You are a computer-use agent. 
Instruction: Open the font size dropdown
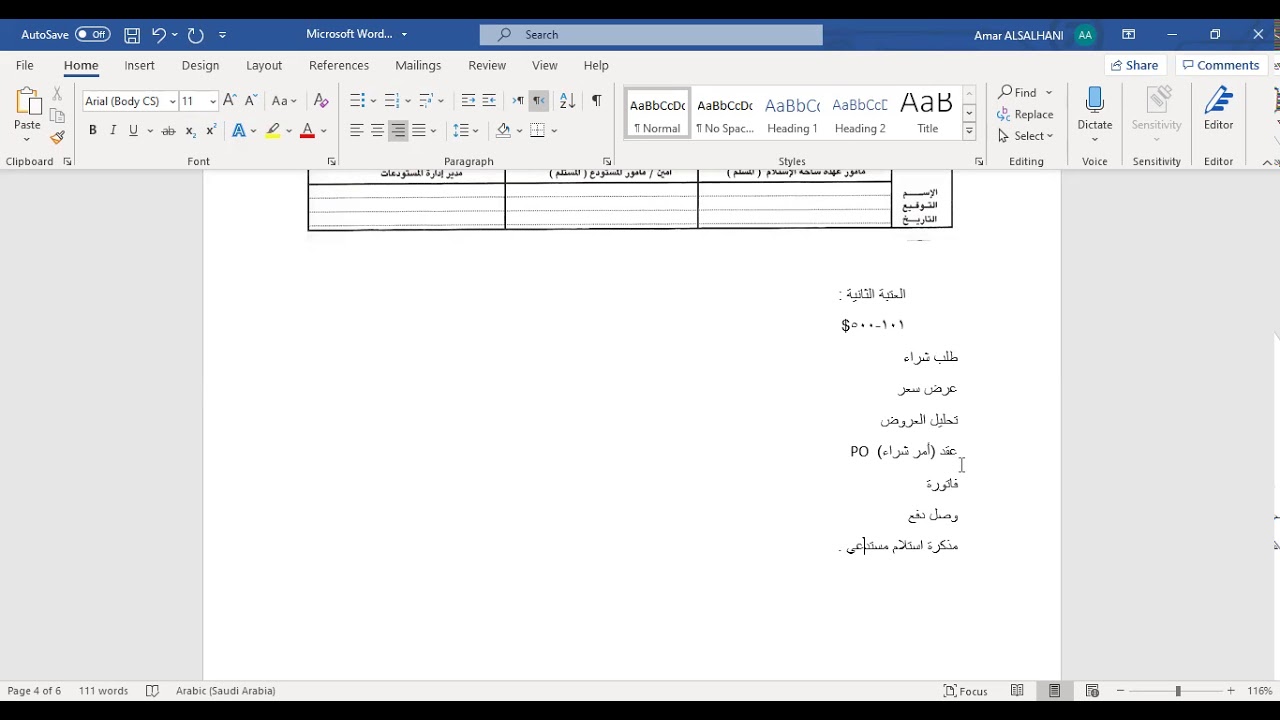(213, 101)
